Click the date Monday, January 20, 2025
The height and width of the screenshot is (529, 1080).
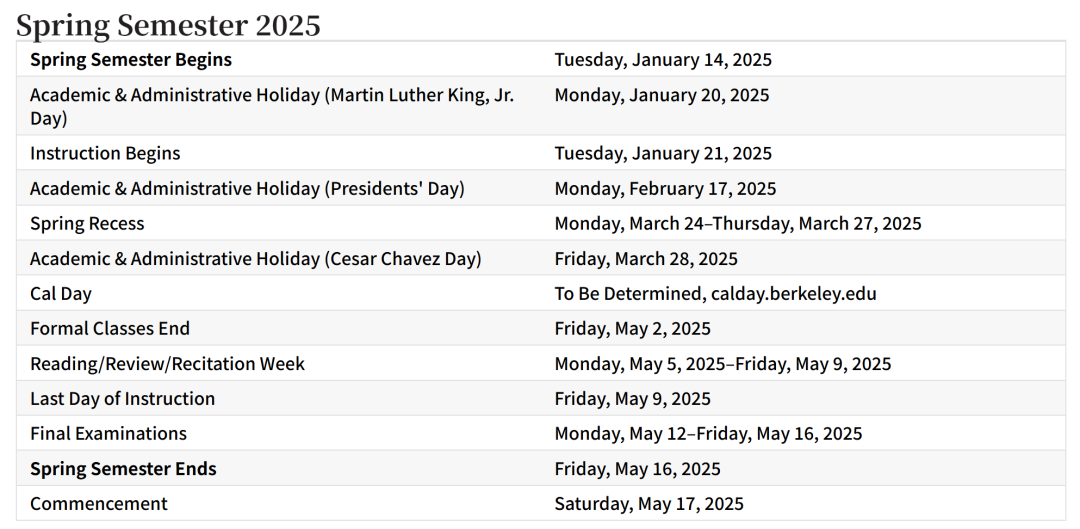pyautogui.click(x=662, y=95)
